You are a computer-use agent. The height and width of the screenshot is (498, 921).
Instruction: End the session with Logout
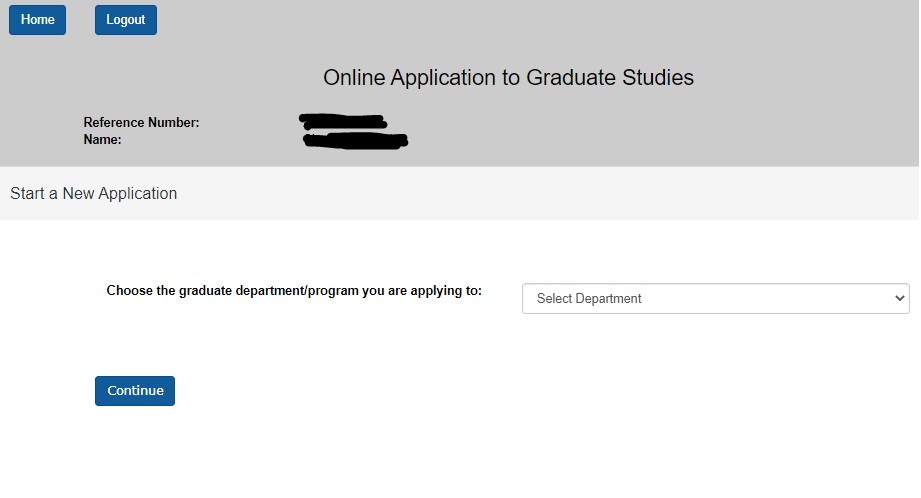click(x=126, y=20)
